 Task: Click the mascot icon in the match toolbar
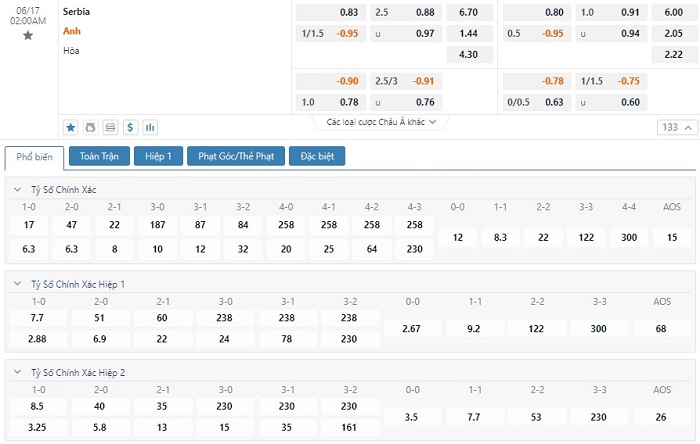click(x=90, y=127)
